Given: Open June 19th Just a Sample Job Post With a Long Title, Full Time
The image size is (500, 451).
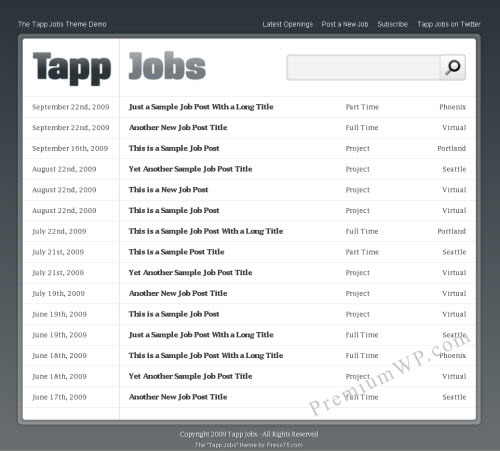Looking at the screenshot, I should click(201, 335).
